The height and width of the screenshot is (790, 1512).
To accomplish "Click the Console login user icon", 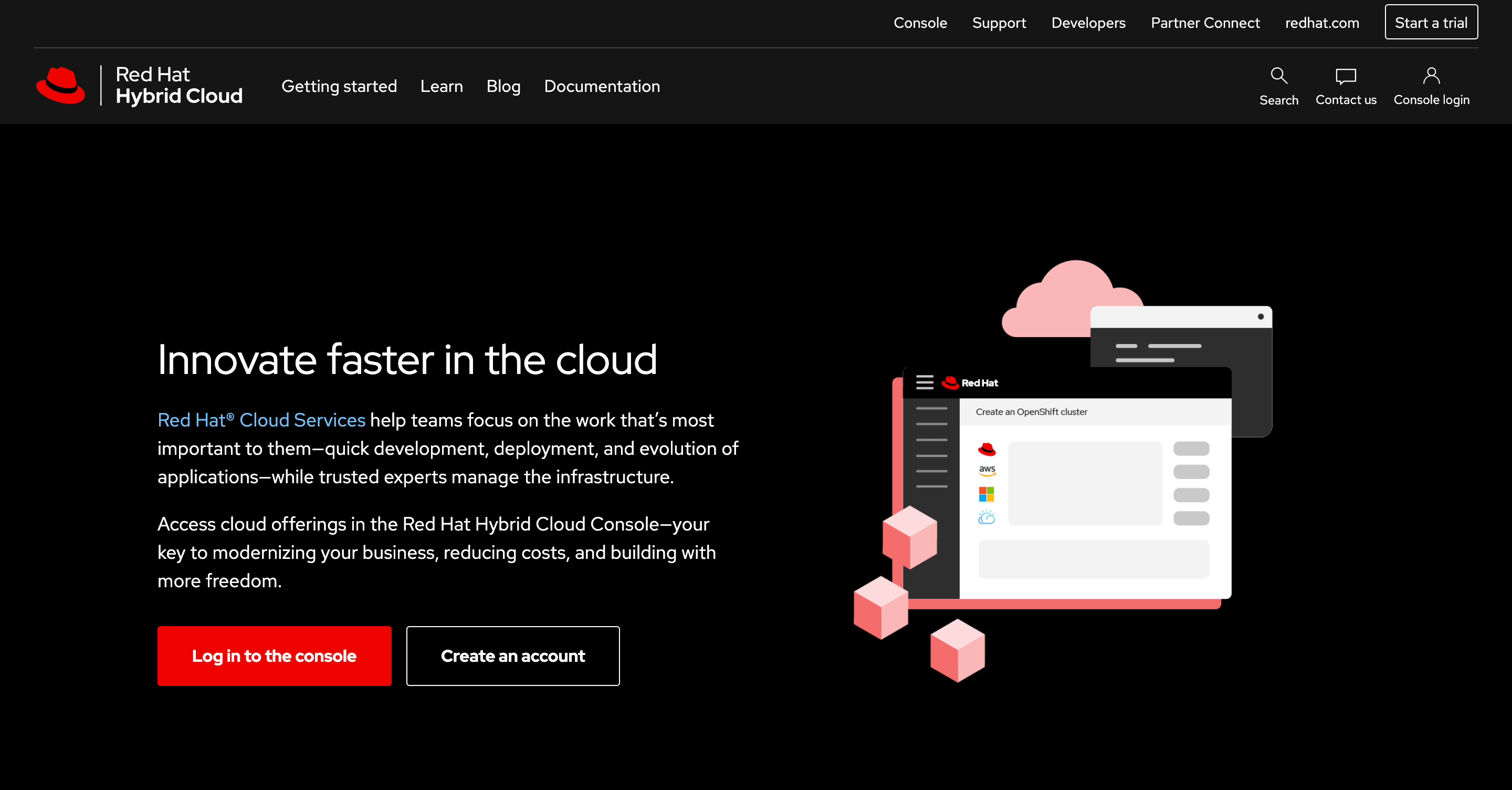I will point(1431,76).
